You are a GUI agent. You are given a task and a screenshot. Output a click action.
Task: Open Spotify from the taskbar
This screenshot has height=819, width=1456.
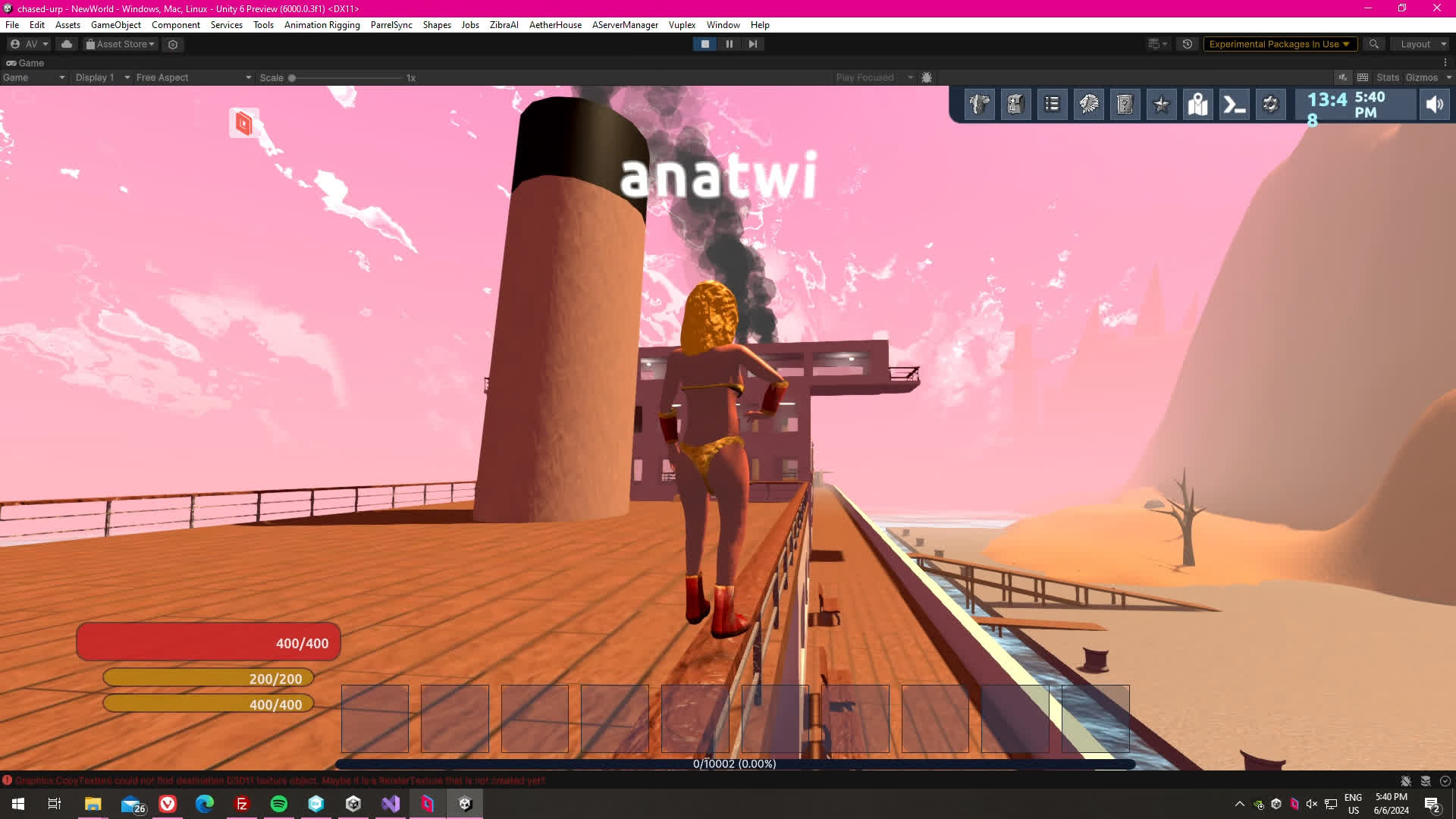pyautogui.click(x=278, y=804)
